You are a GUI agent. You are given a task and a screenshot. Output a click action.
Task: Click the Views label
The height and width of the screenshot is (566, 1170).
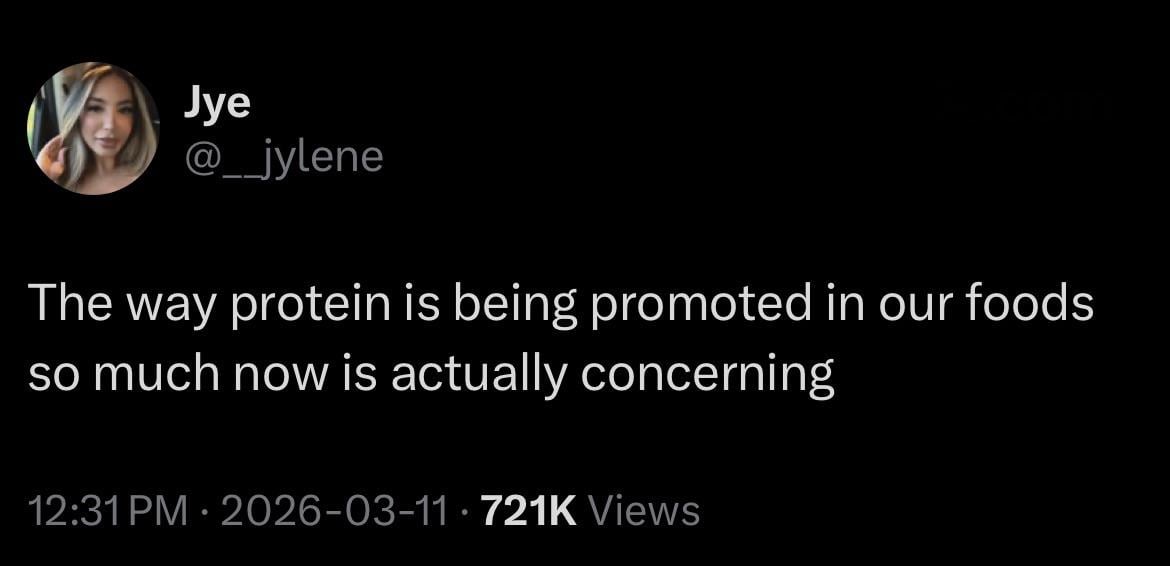coord(644,511)
